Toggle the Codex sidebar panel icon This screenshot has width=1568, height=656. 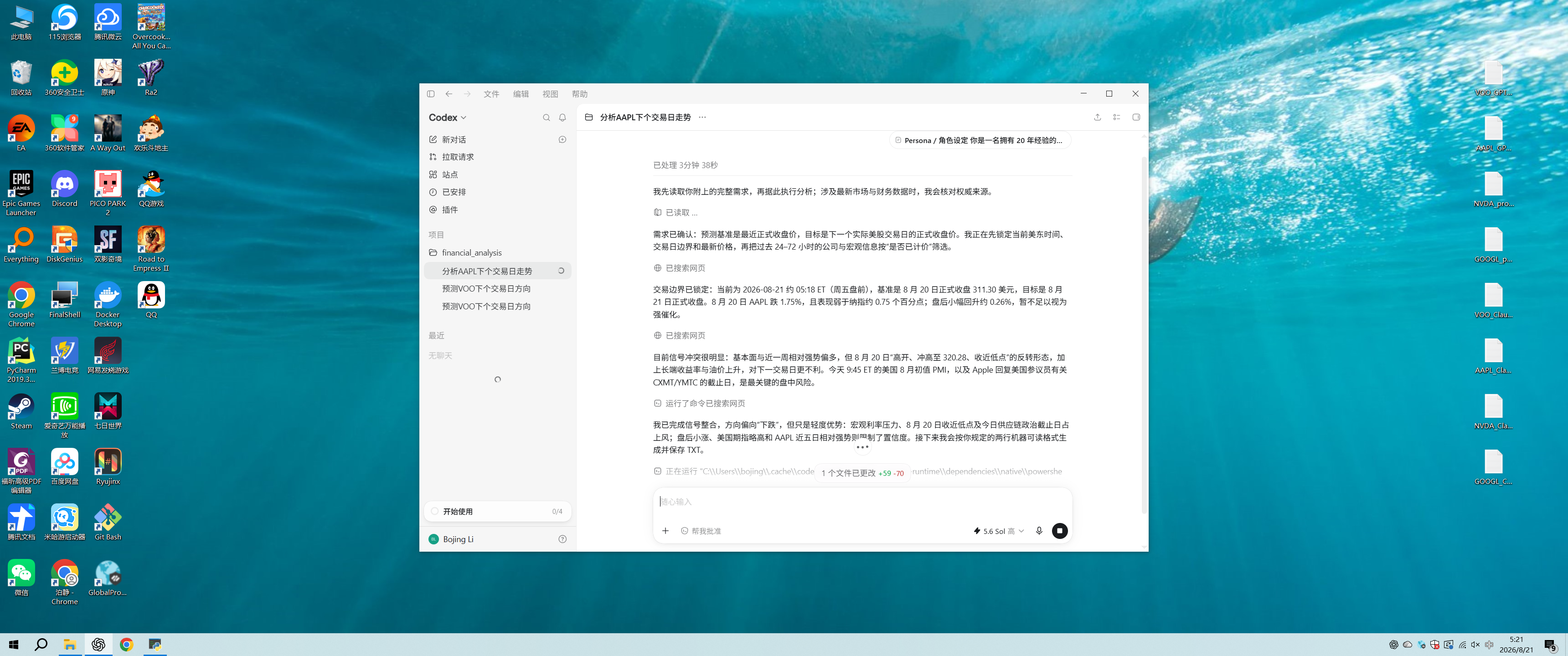pyautogui.click(x=430, y=94)
